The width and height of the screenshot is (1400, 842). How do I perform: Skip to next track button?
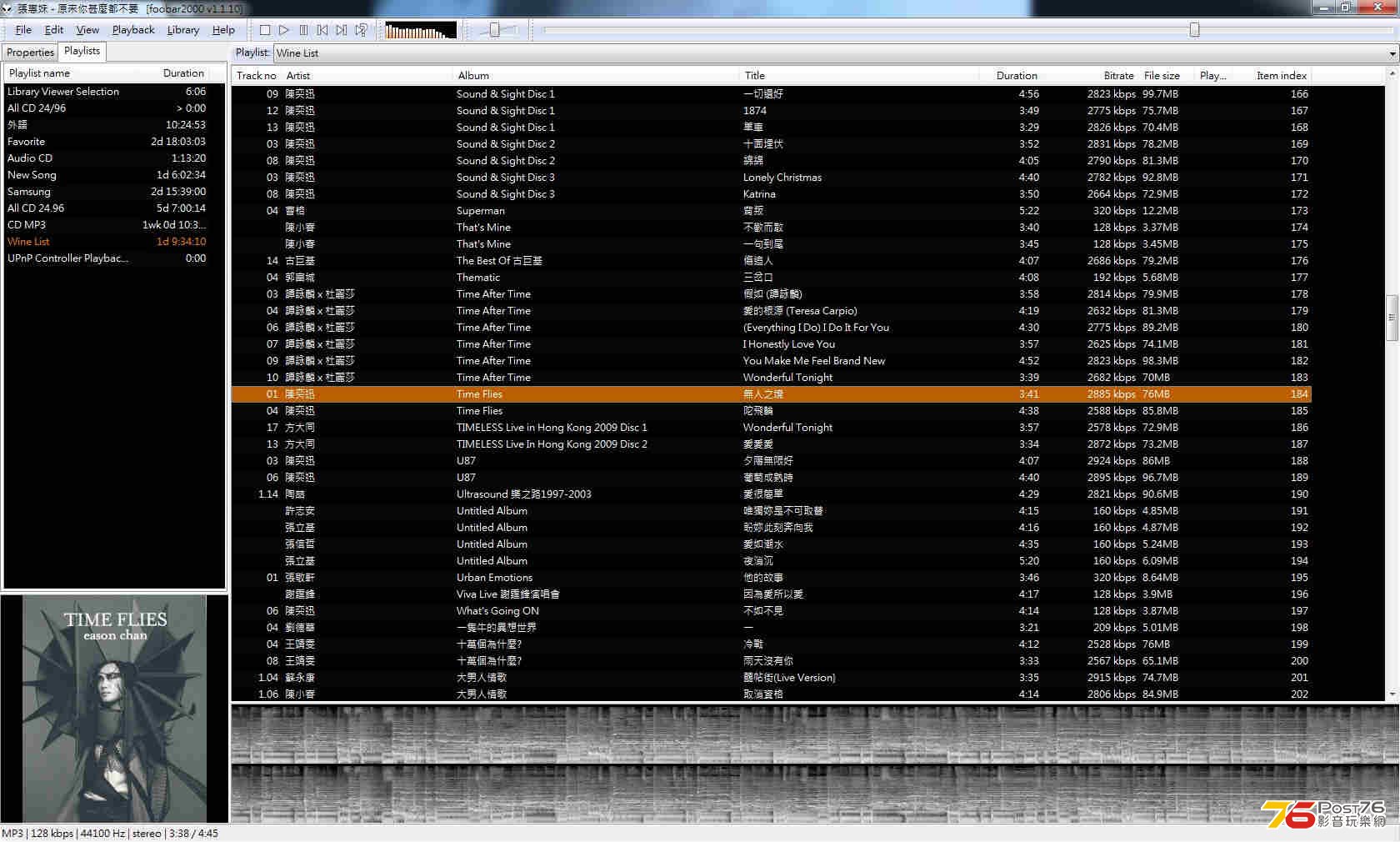(x=342, y=30)
